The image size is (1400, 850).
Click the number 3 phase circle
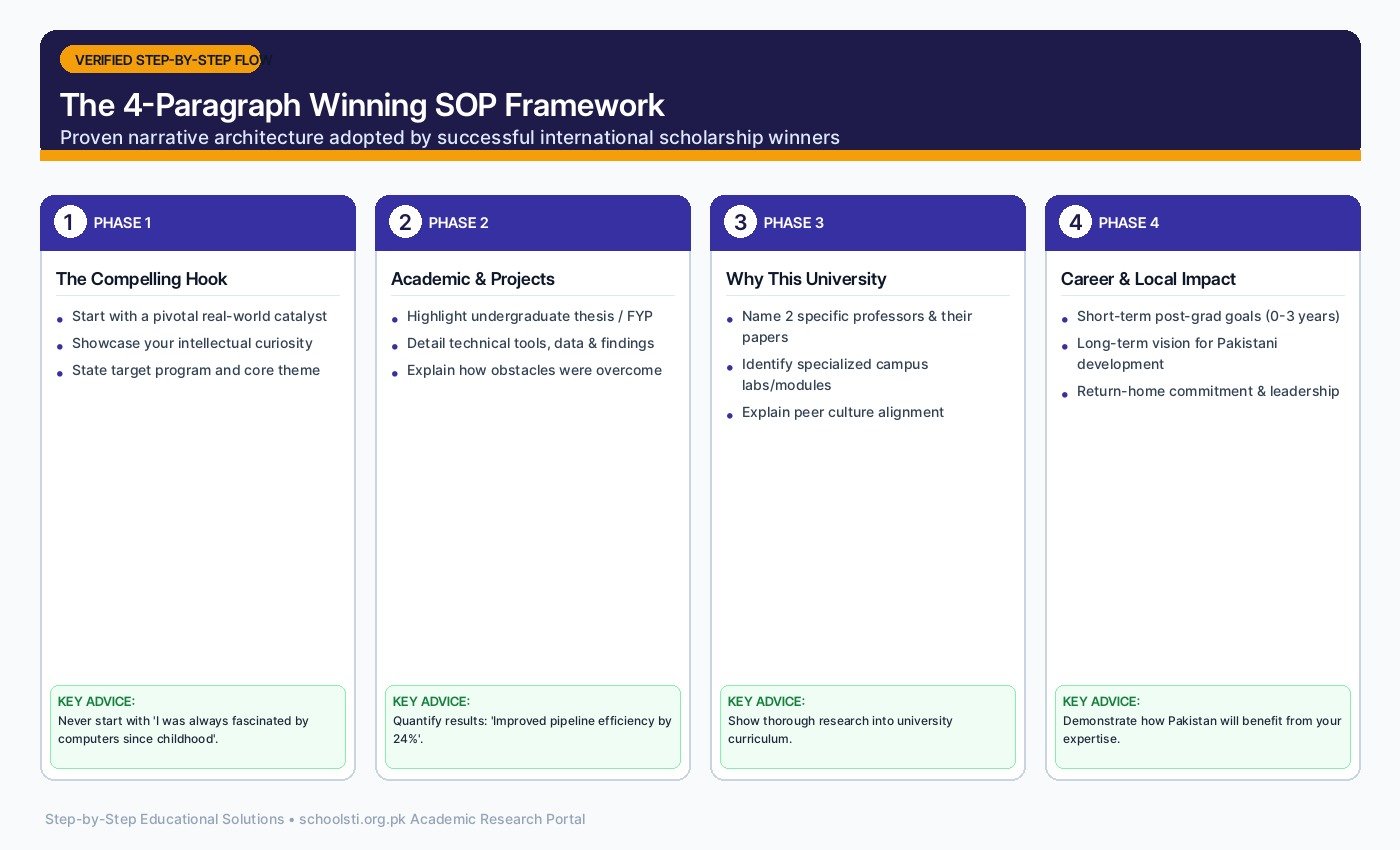740,222
